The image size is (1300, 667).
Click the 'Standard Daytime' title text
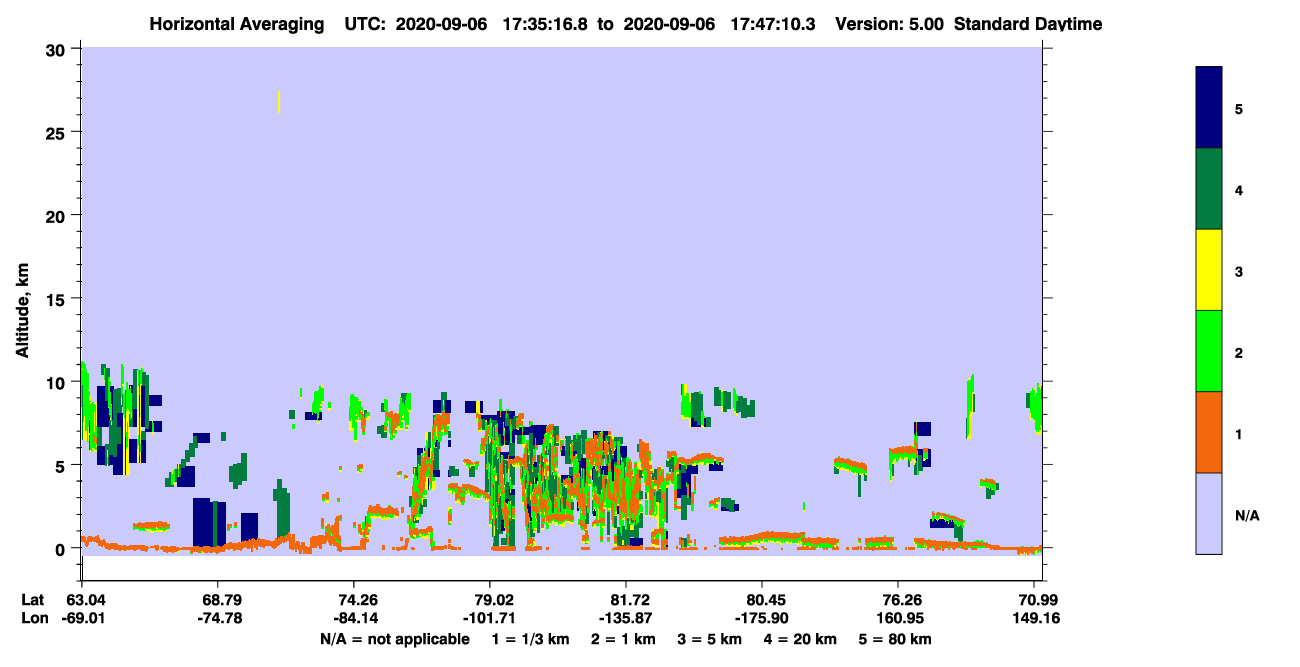click(x=1028, y=23)
